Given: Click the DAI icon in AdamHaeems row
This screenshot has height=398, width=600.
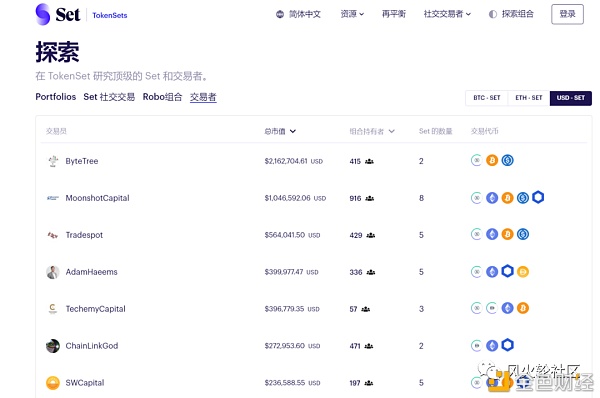Looking at the screenshot, I should pos(523,272).
